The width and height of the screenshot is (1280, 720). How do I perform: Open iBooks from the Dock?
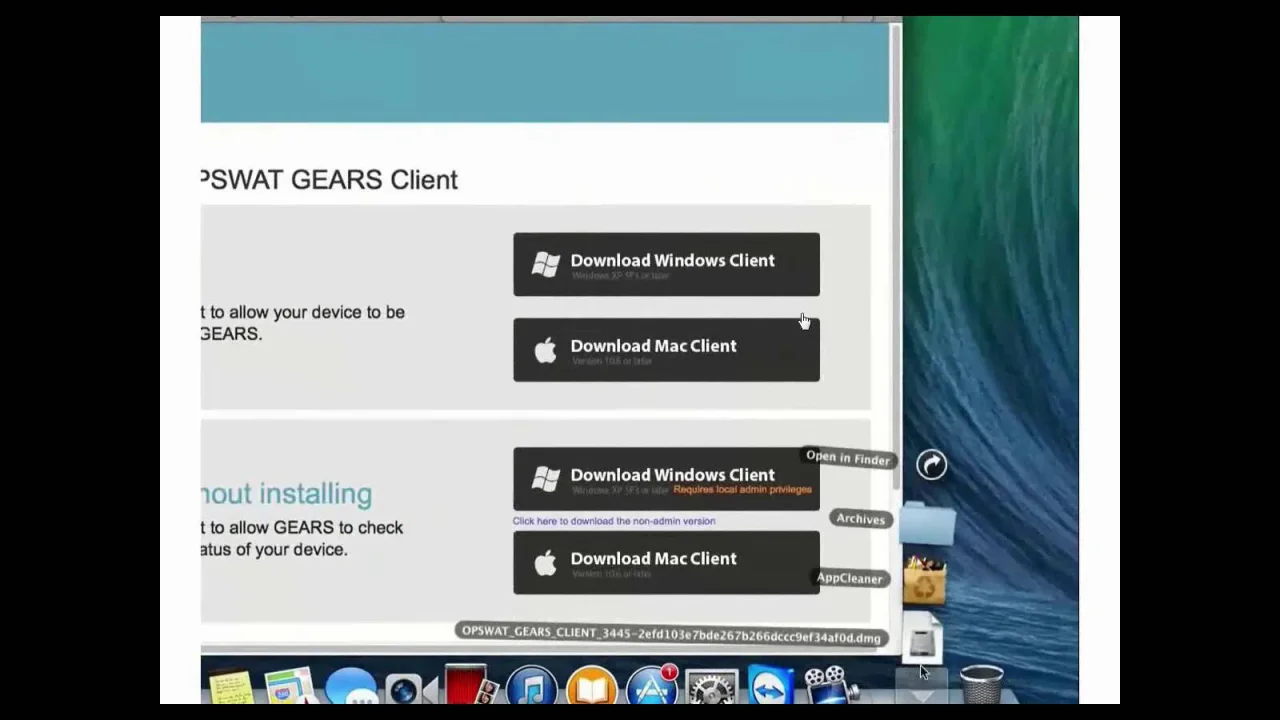point(591,687)
